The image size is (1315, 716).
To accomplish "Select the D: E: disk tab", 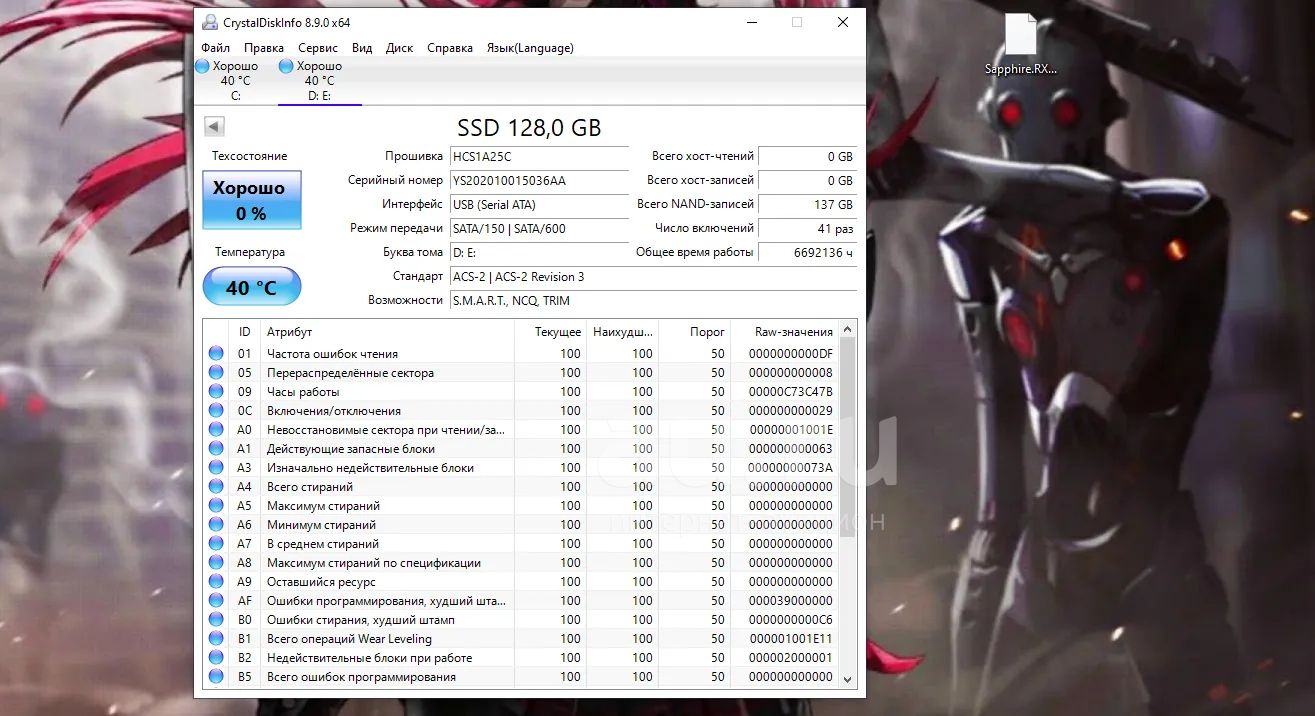I will [320, 80].
